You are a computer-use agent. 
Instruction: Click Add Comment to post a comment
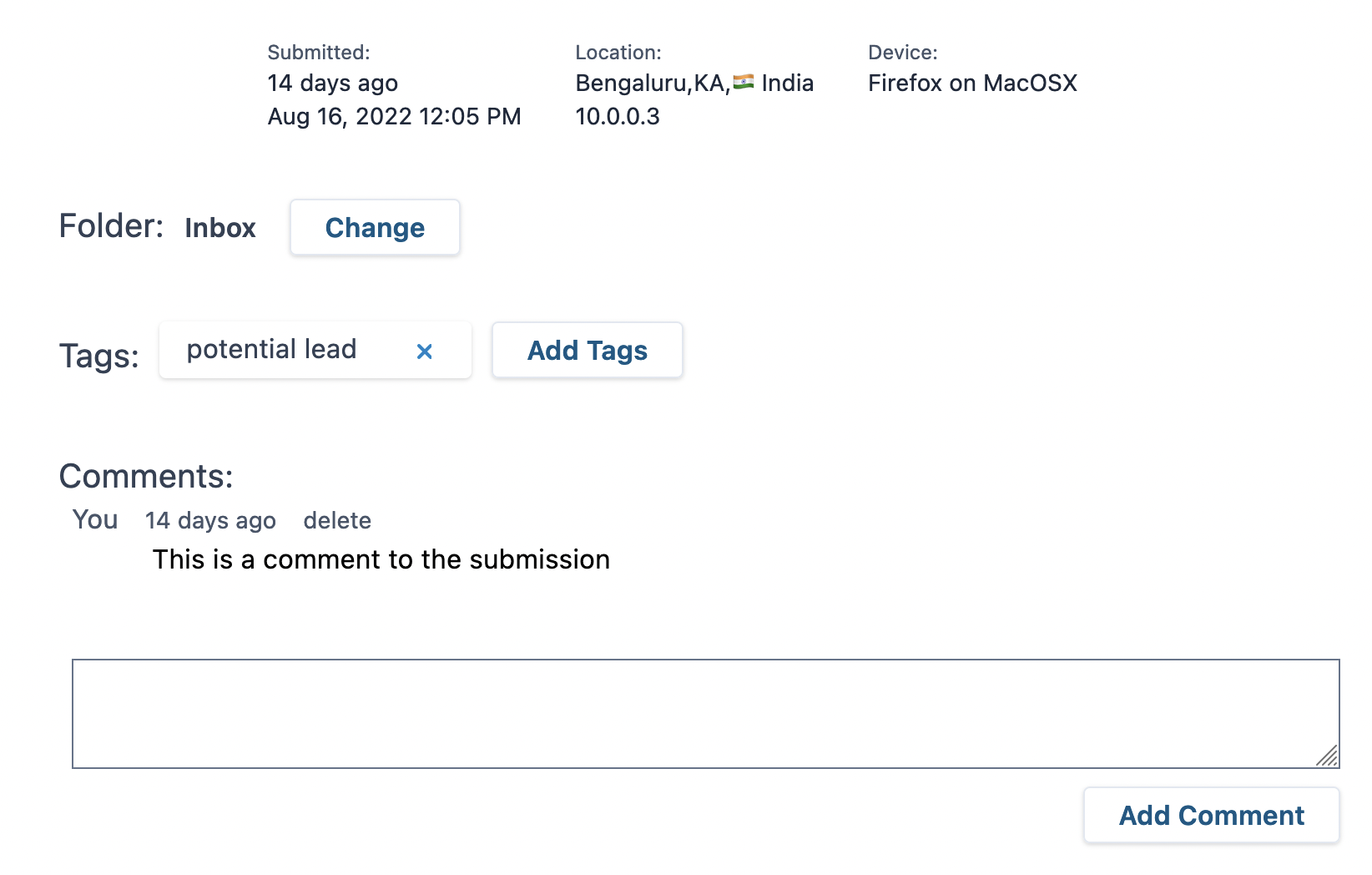coord(1210,815)
